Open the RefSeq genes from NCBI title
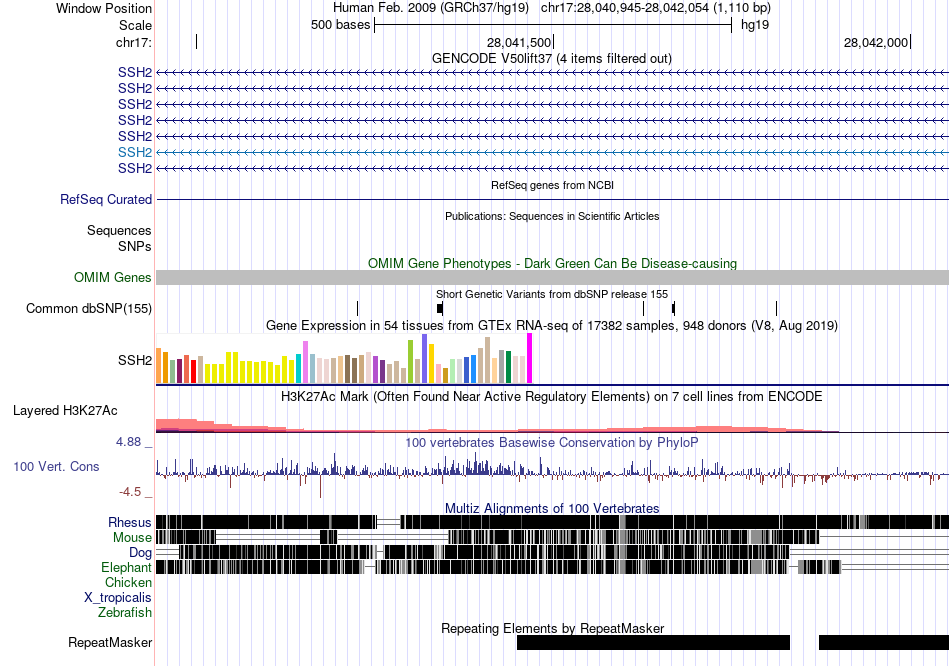Image resolution: width=950 pixels, height=666 pixels. [x=552, y=185]
